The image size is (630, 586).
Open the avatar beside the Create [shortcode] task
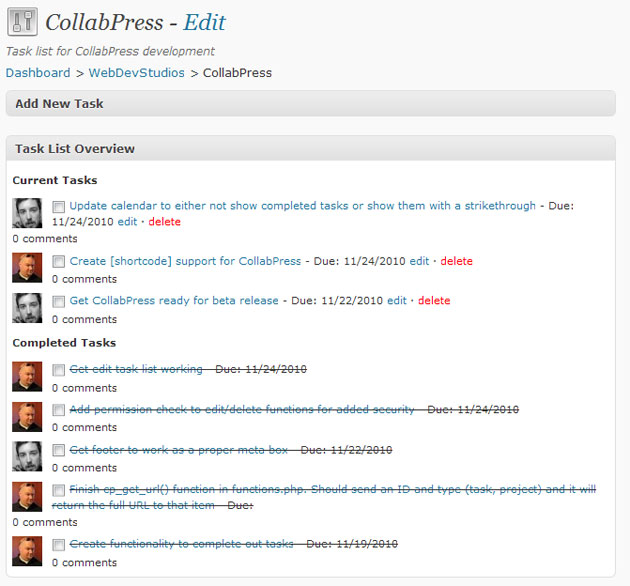pyautogui.click(x=27, y=268)
